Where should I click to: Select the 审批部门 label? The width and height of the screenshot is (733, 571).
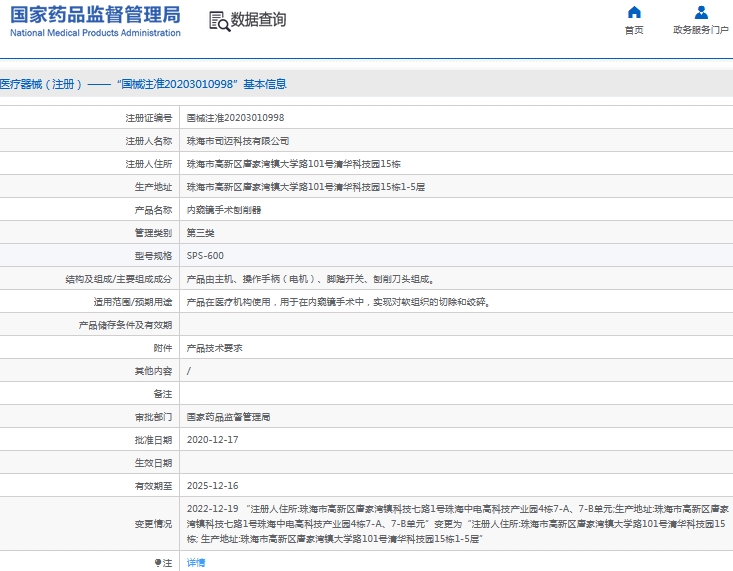(x=153, y=417)
